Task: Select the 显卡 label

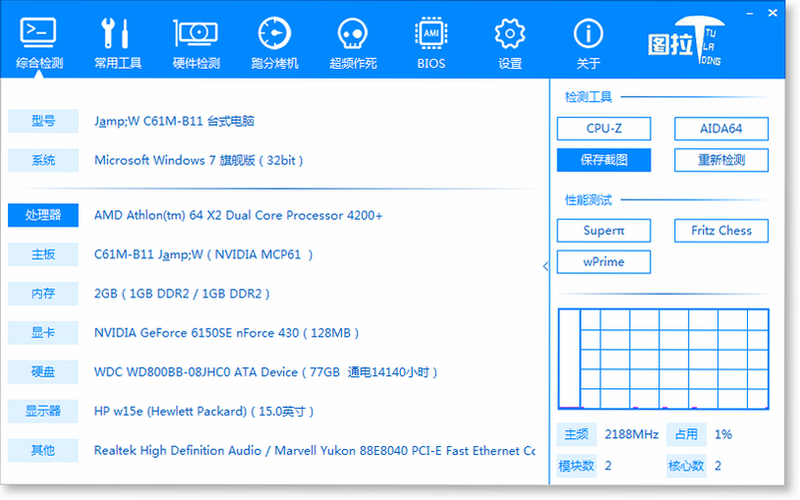Action: [43, 333]
